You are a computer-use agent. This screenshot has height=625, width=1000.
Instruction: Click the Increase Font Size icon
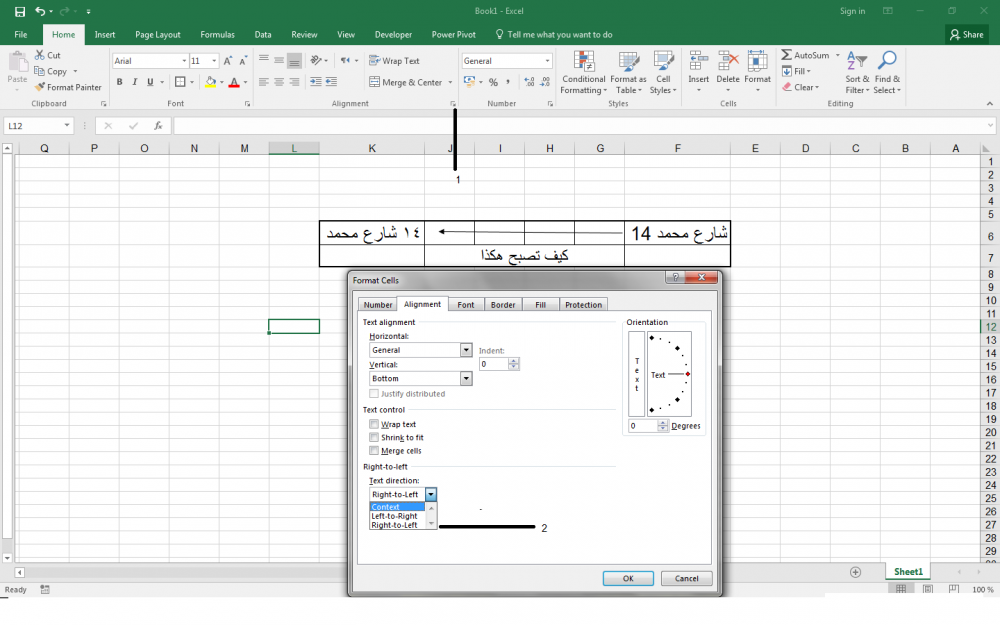tap(228, 61)
